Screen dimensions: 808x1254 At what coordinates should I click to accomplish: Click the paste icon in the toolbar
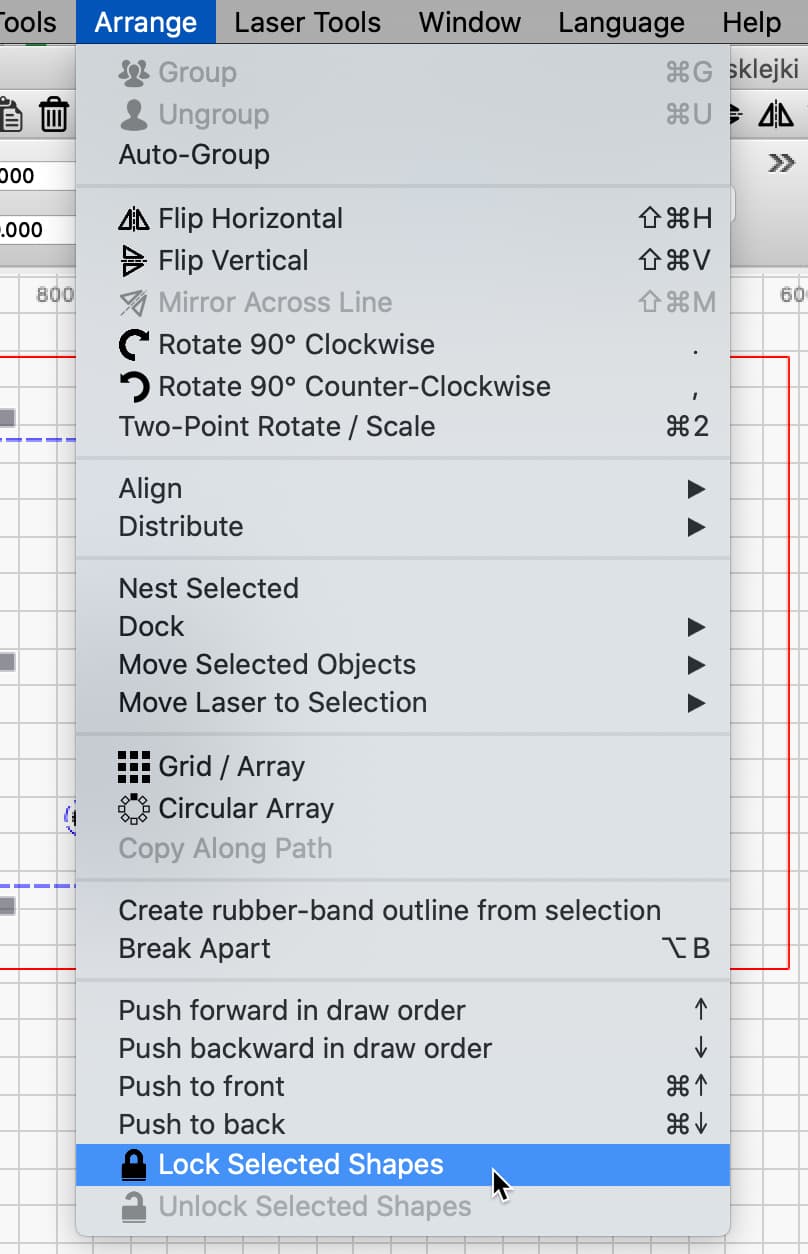[12, 113]
